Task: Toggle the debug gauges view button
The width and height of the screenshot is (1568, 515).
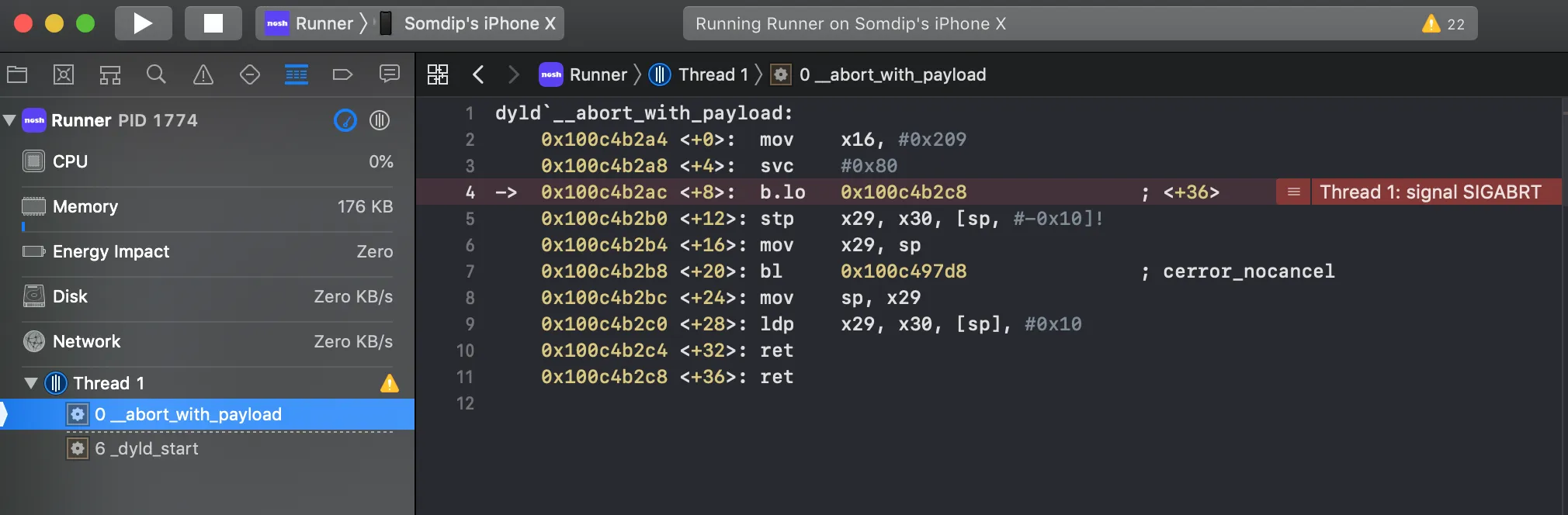Action: click(345, 120)
